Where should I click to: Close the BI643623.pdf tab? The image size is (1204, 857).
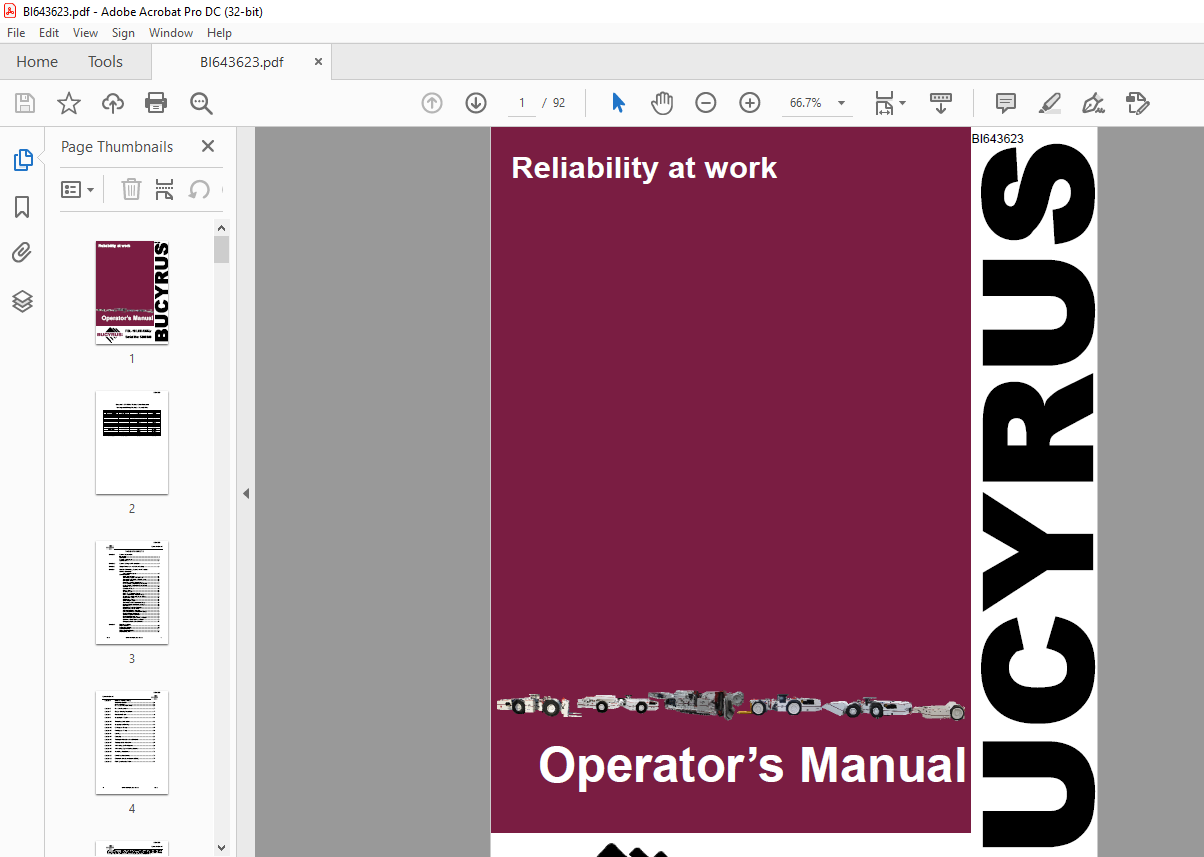pos(319,62)
